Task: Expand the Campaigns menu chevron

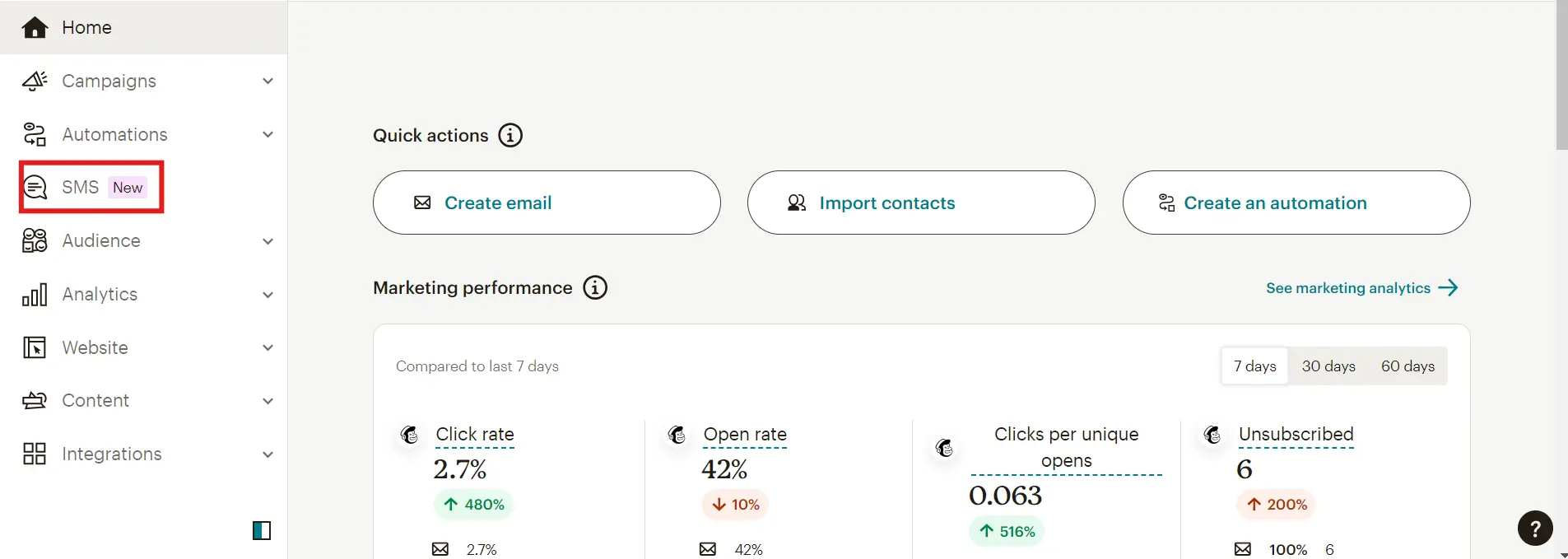Action: pyautogui.click(x=268, y=81)
